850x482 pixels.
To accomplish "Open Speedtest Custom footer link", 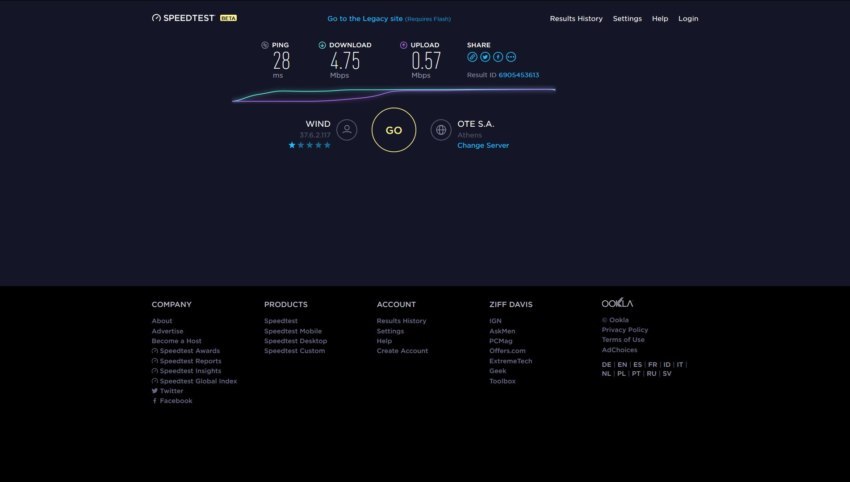I will coord(294,351).
